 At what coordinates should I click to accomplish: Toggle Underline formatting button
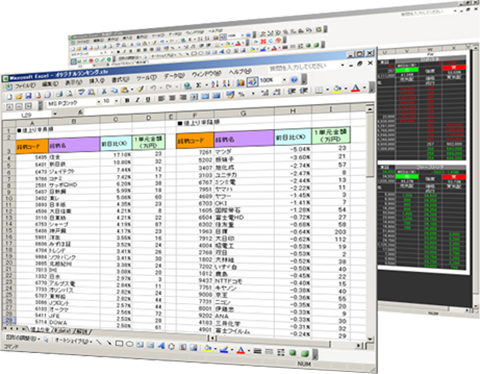(148, 99)
